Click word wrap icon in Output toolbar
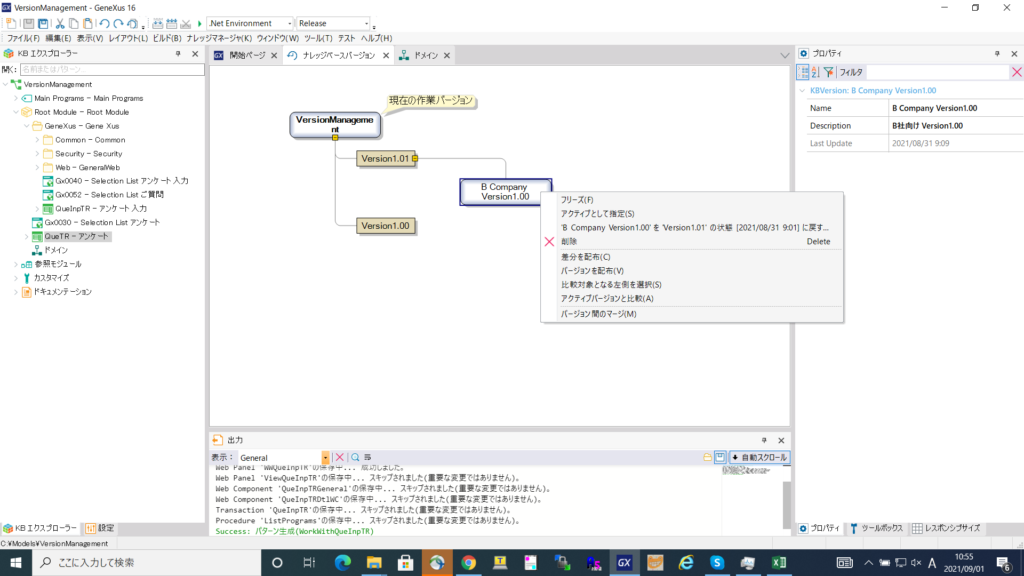The height and width of the screenshot is (576, 1024). click(x=368, y=457)
